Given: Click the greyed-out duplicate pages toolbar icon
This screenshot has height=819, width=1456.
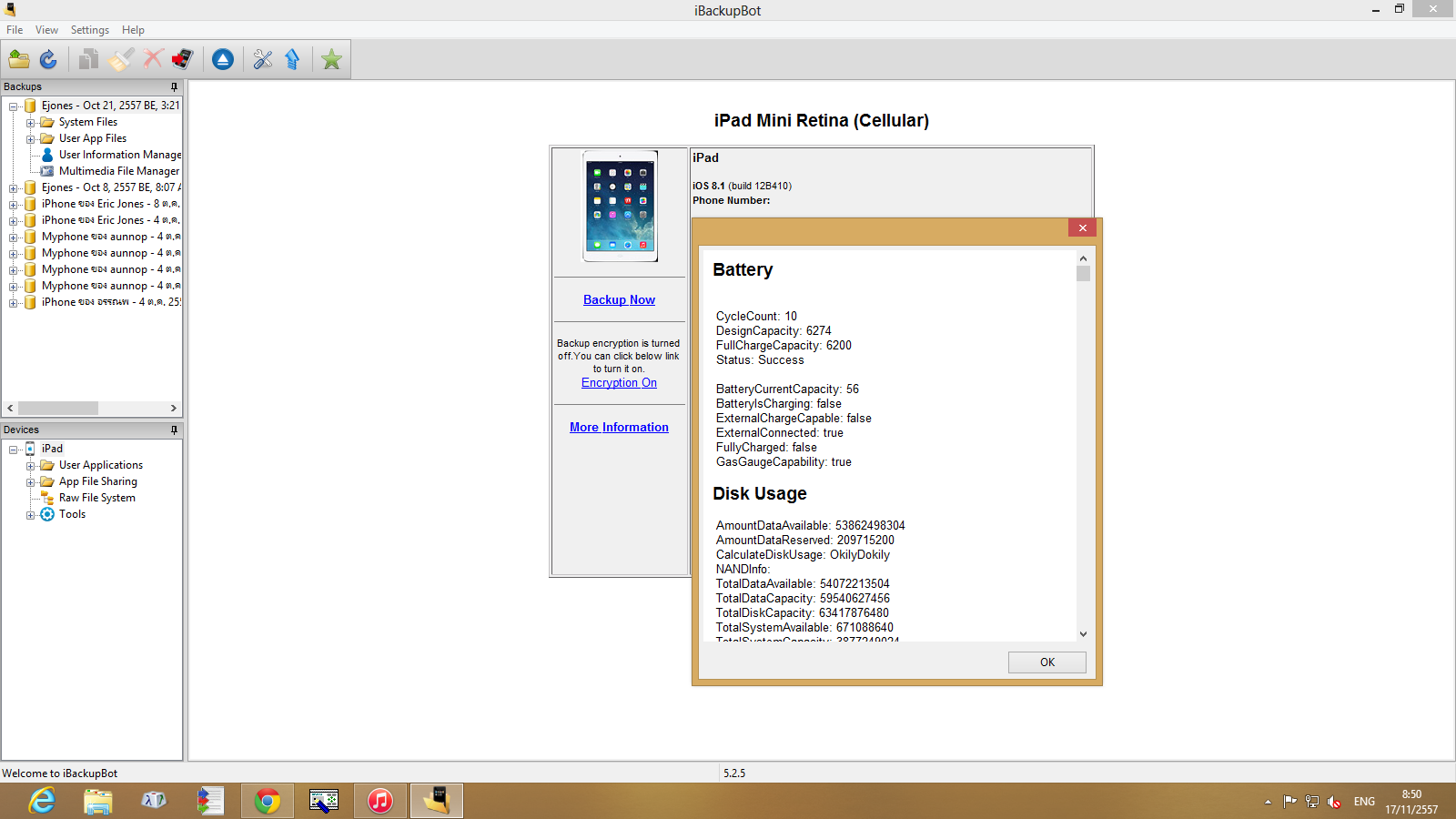Looking at the screenshot, I should point(88,60).
